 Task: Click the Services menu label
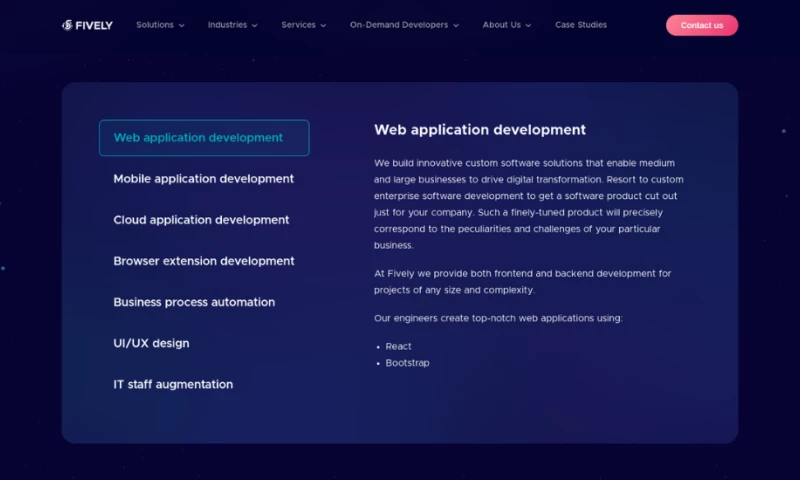[298, 25]
